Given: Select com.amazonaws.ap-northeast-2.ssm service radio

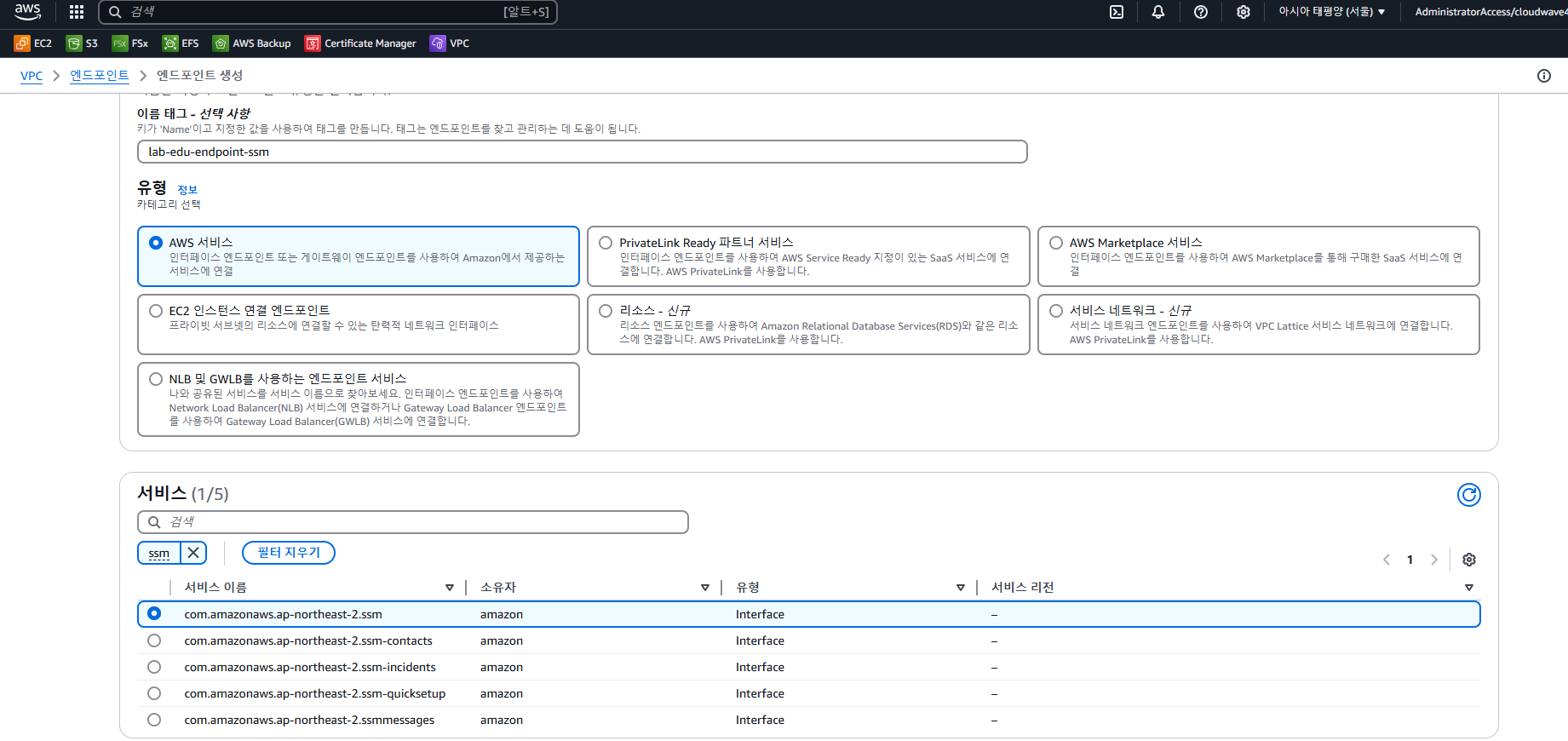Looking at the screenshot, I should [x=154, y=613].
